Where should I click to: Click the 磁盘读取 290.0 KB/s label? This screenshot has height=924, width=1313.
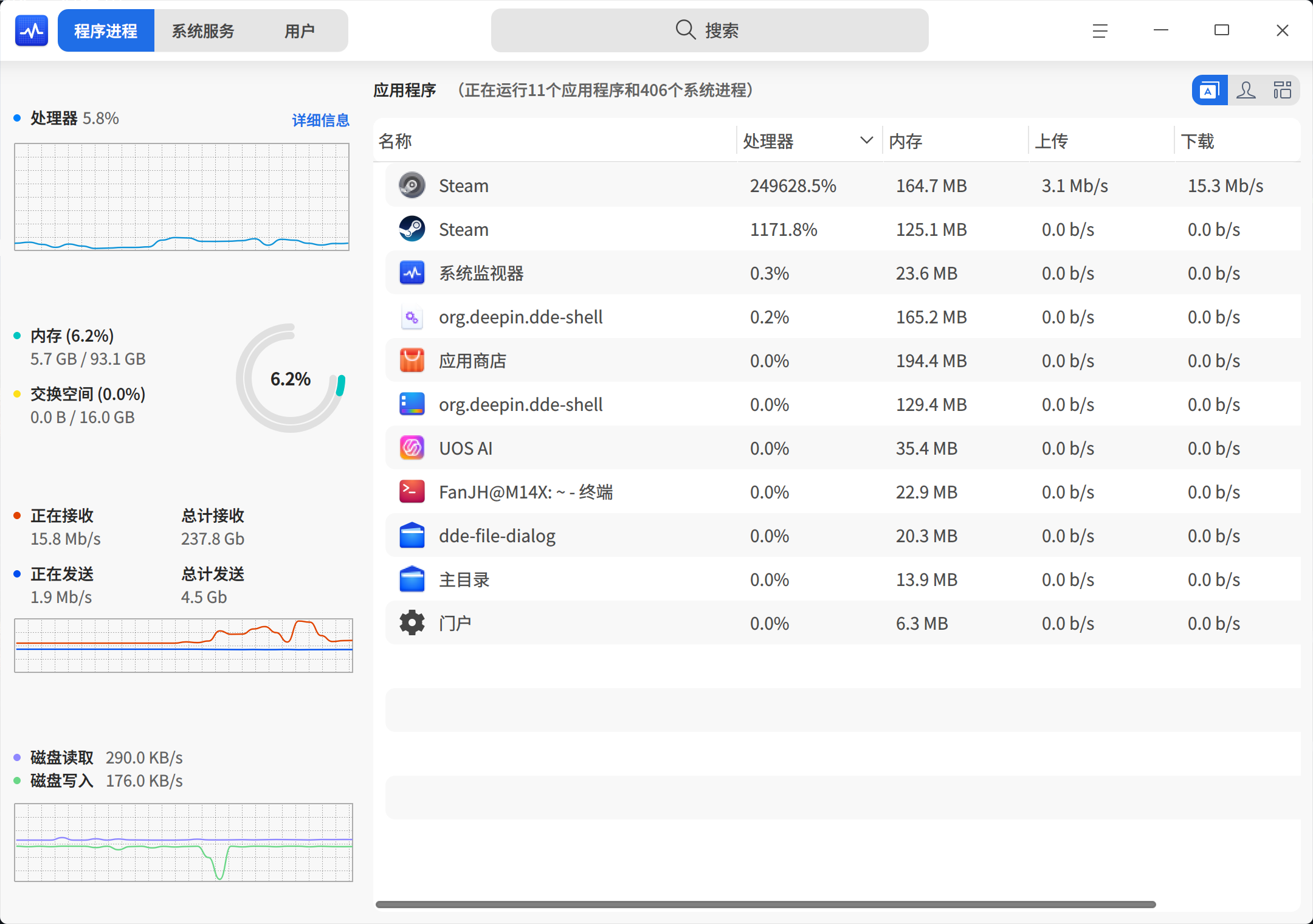pyautogui.click(x=106, y=757)
